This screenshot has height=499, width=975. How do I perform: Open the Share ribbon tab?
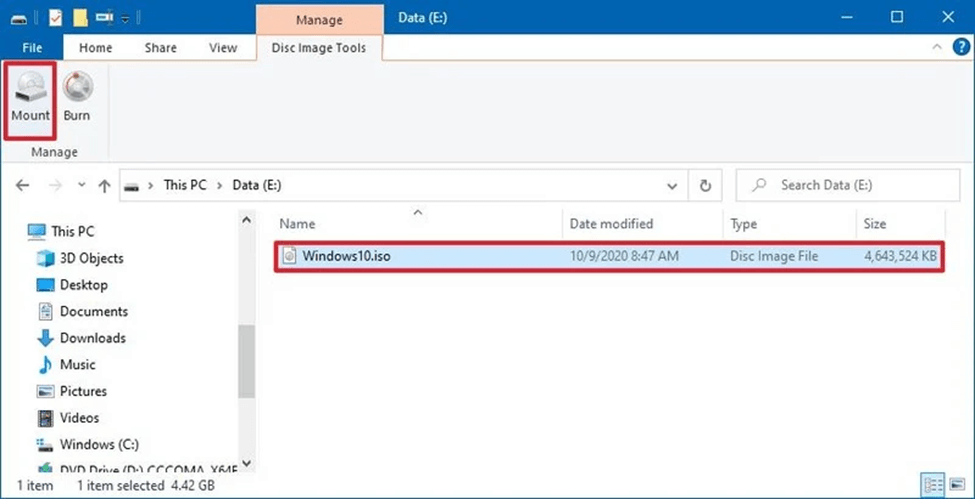[160, 47]
